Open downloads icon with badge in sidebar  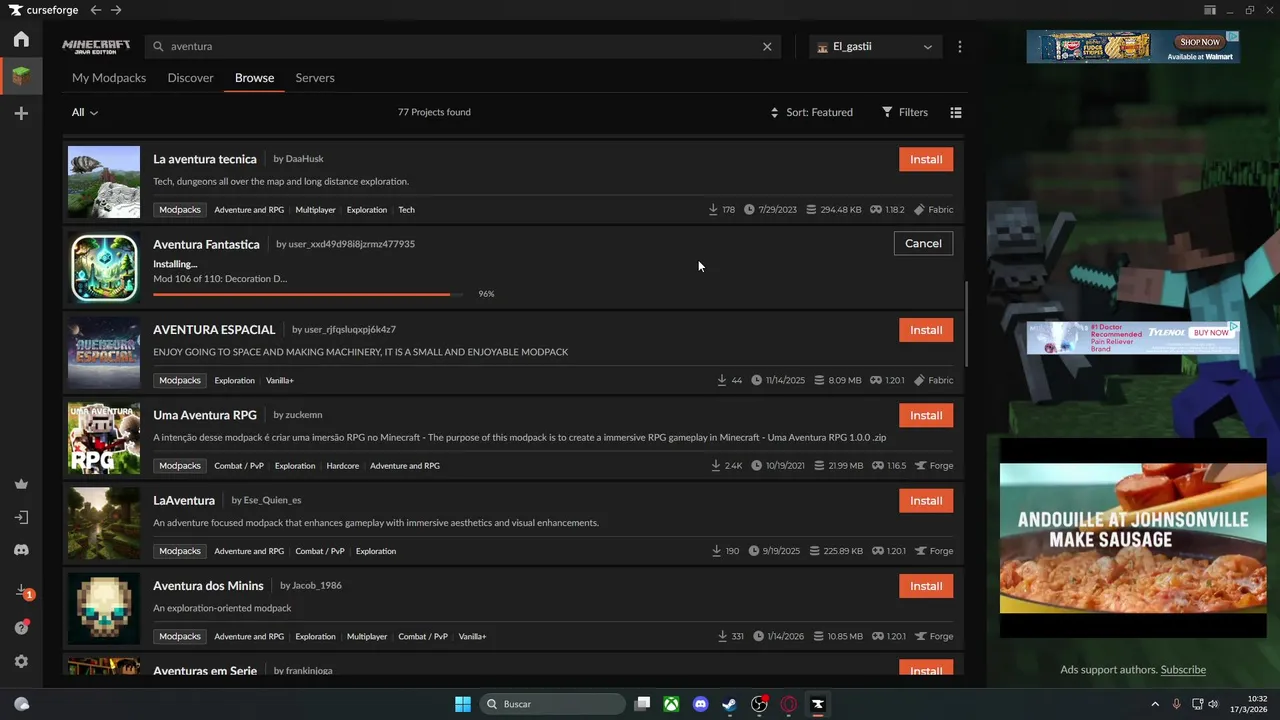(x=22, y=591)
